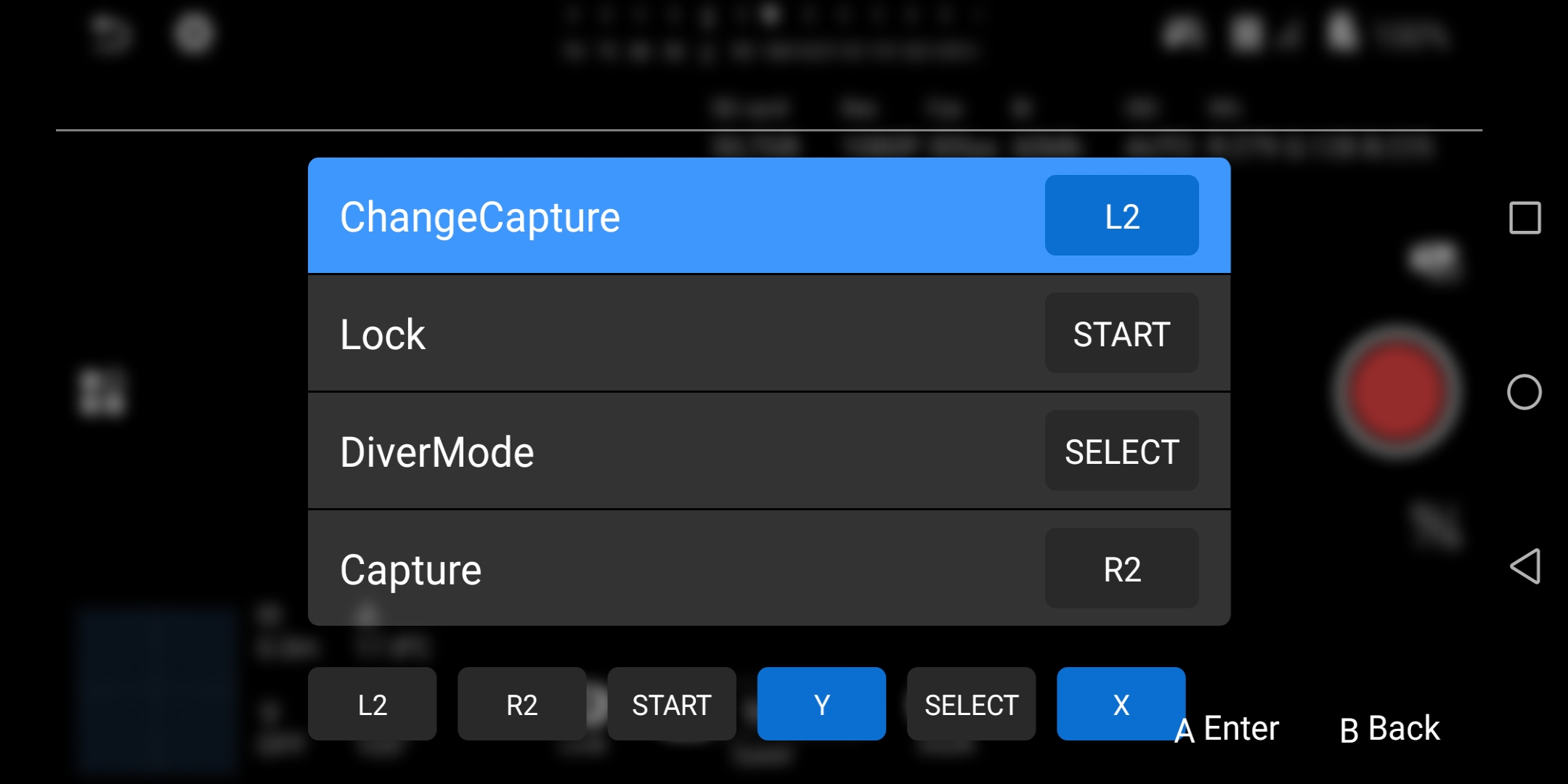1568x784 pixels.
Task: Click the R2 assignment next to Capture
Action: 1121,568
